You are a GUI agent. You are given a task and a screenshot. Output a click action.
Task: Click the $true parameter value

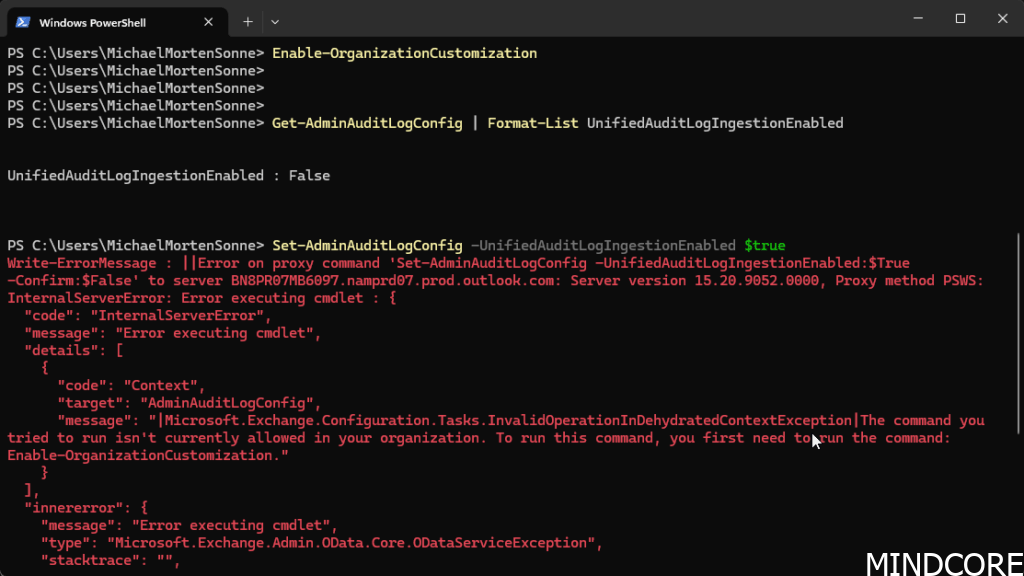click(765, 245)
